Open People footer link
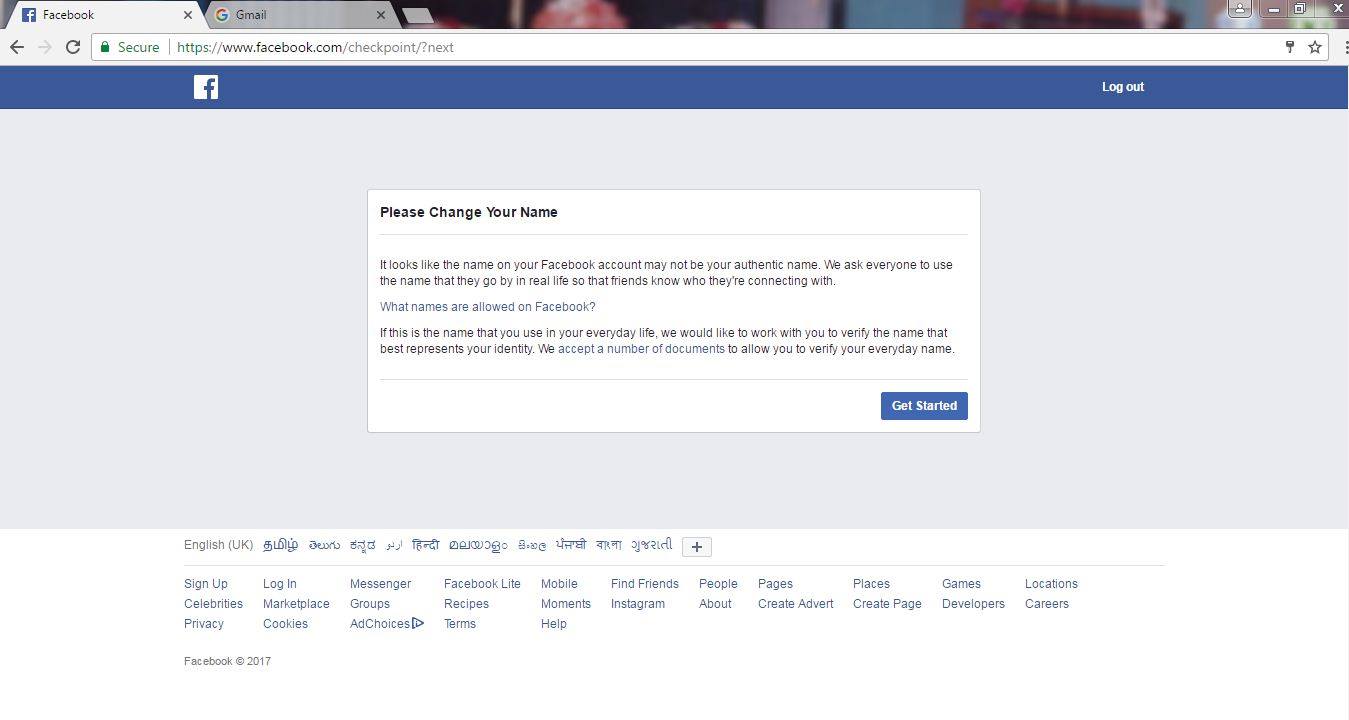This screenshot has height=720, width=1349. (718, 584)
